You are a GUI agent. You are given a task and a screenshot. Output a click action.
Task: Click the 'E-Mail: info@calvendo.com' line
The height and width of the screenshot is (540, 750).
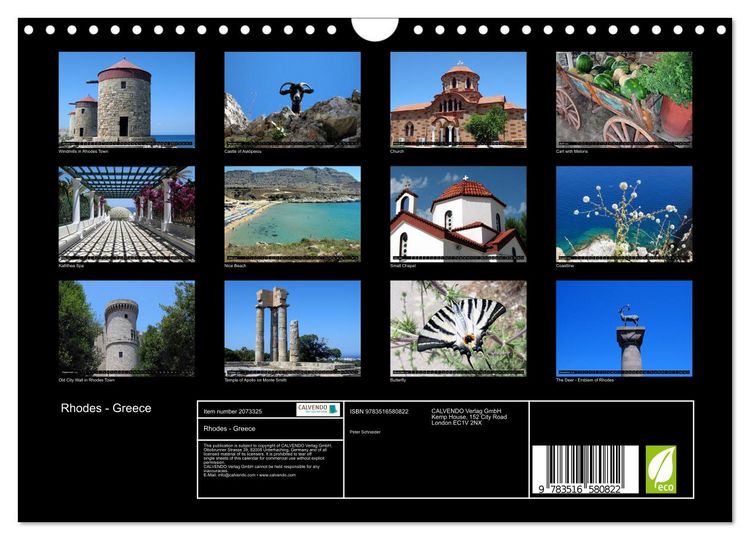tap(250, 475)
